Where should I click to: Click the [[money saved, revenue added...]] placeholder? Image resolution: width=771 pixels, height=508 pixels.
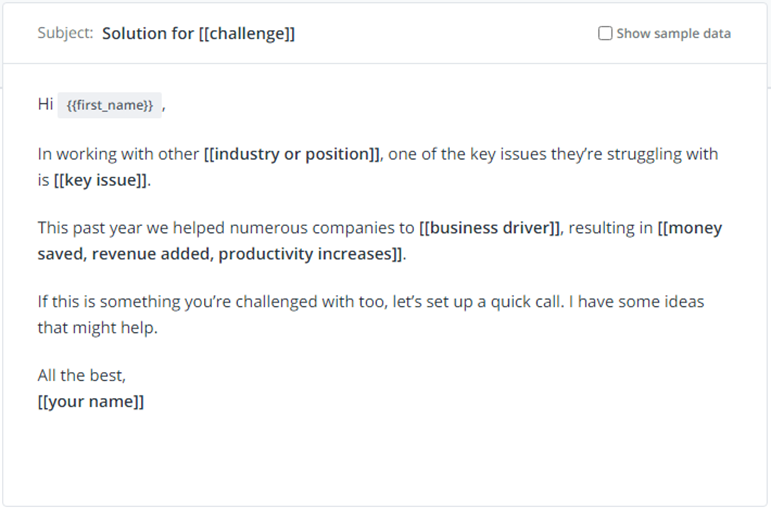point(380,241)
